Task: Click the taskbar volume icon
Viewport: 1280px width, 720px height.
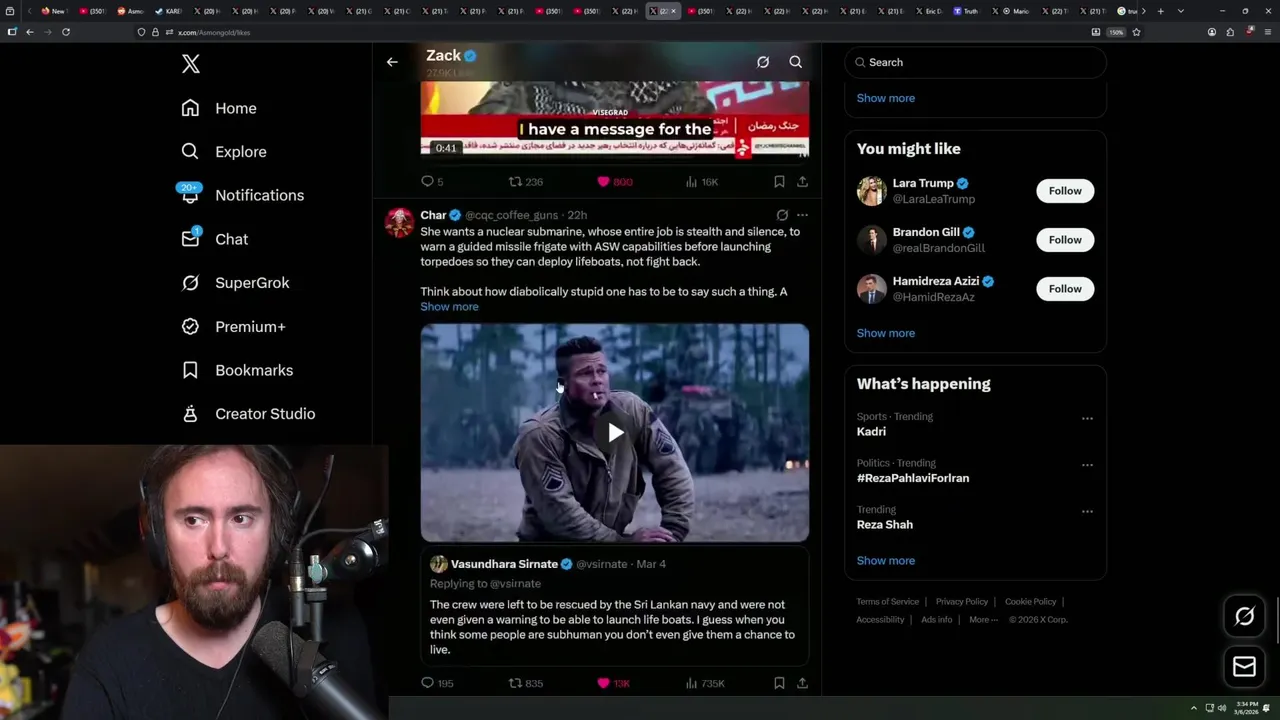Action: point(1221,708)
